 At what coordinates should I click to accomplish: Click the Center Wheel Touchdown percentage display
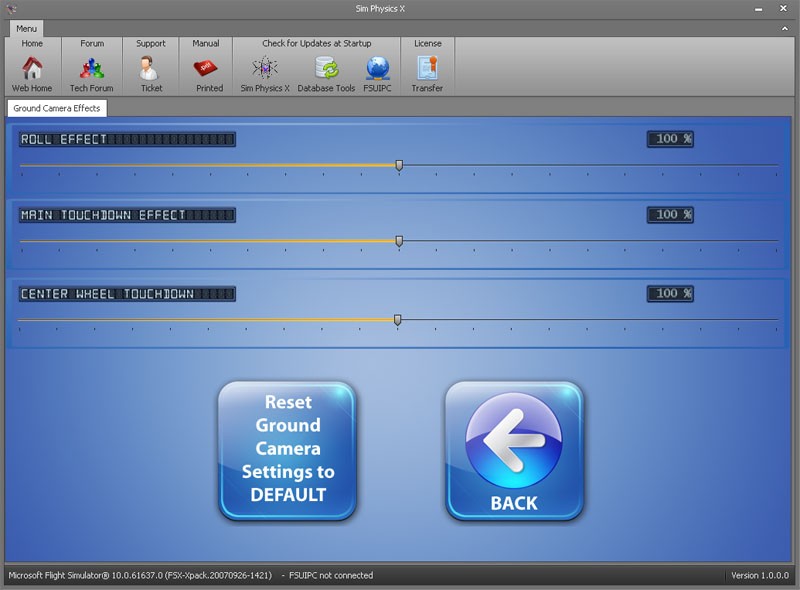click(x=670, y=293)
